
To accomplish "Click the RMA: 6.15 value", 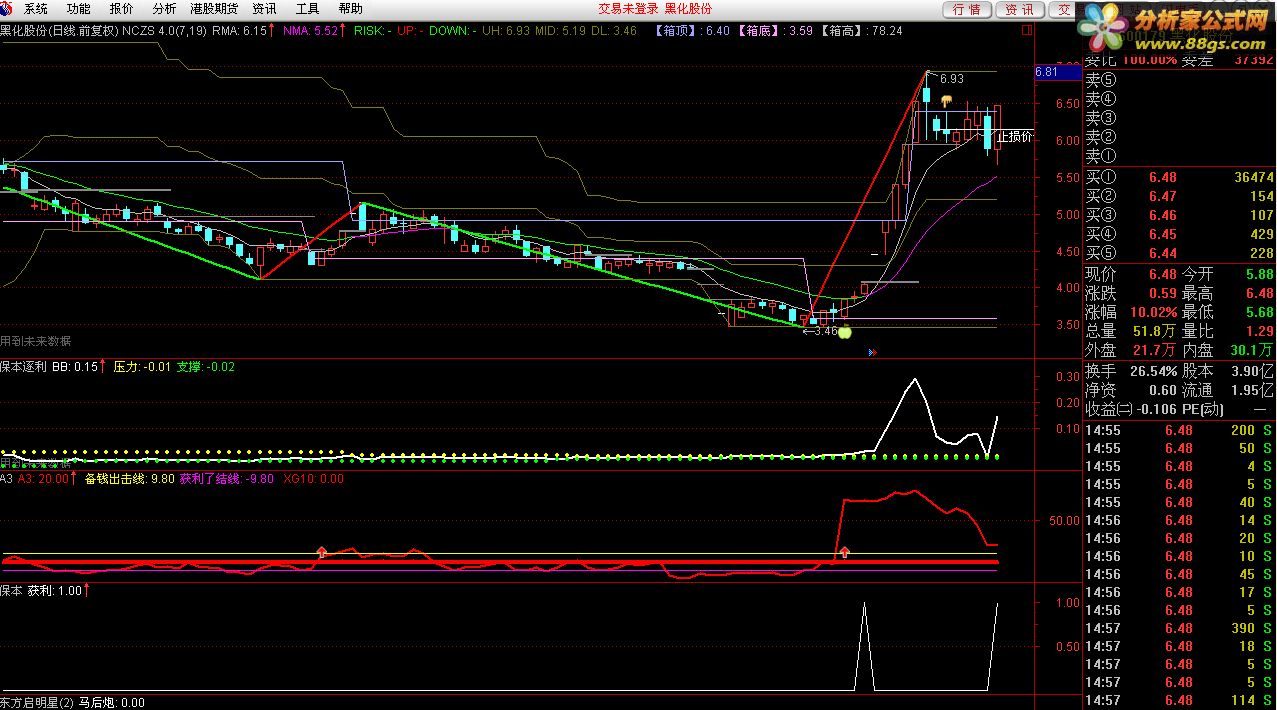I will tap(244, 30).
